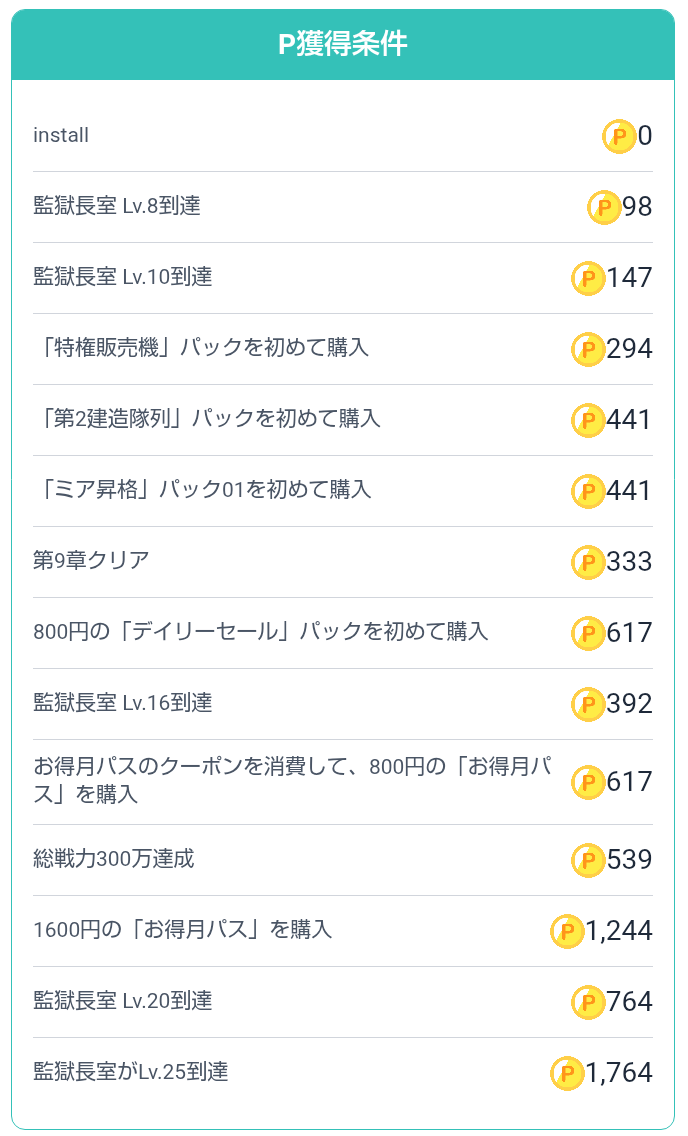This screenshot has height=1136, width=688.
Task: Click the coin icon next to 294 points
Action: [x=588, y=349]
